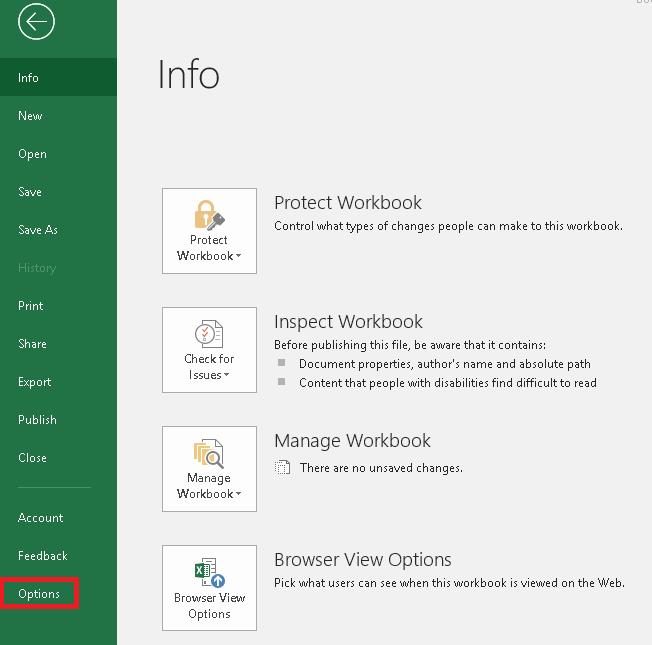This screenshot has height=645, width=652.
Task: Expand the Manage Workbook dropdown
Action: (x=209, y=494)
